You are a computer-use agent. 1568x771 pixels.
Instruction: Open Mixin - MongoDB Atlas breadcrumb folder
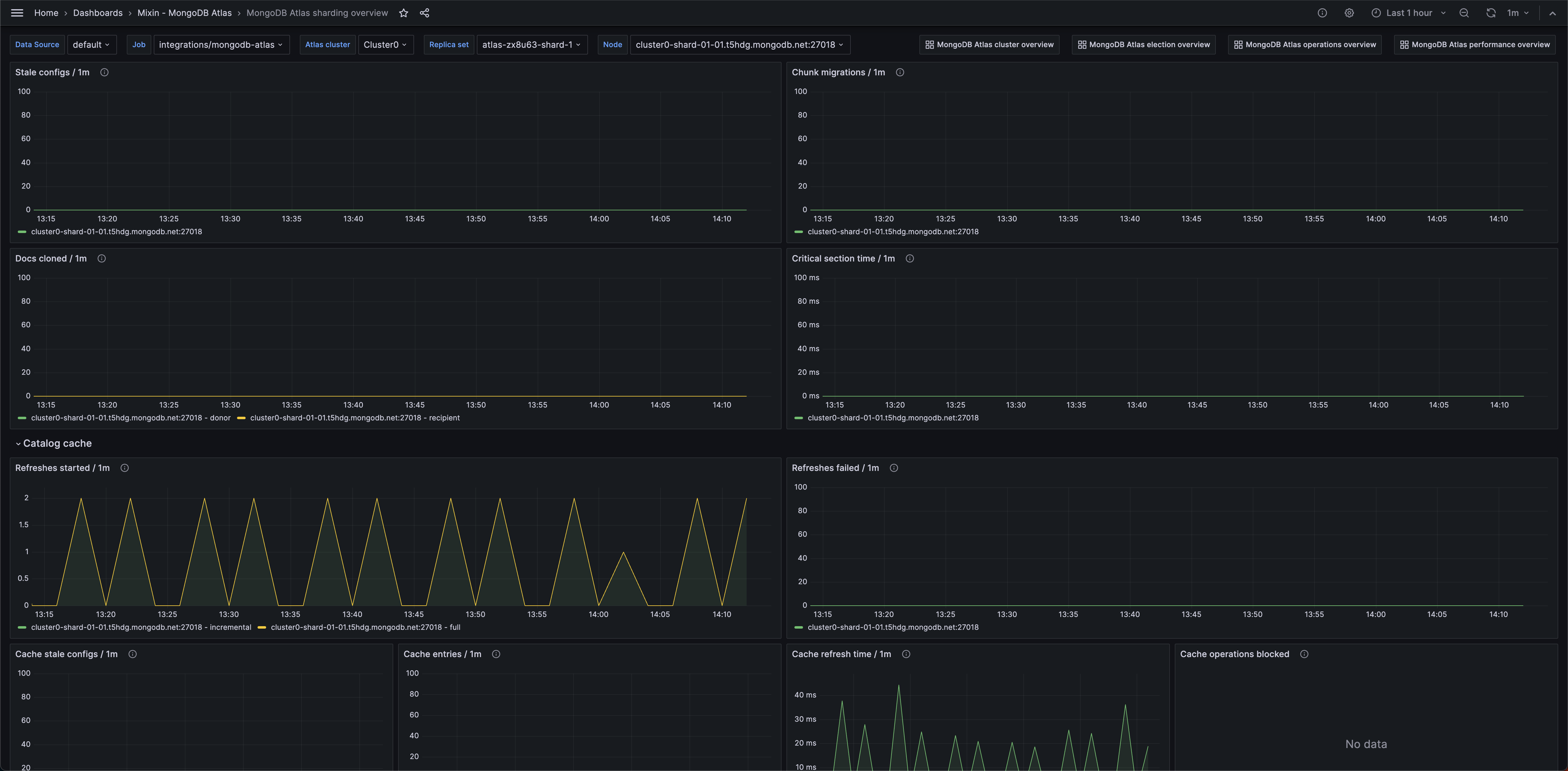click(184, 13)
